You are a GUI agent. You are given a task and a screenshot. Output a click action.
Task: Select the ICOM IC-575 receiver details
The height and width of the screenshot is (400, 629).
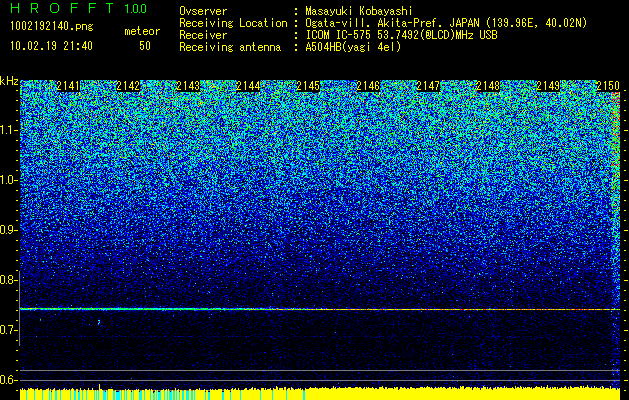pos(402,35)
